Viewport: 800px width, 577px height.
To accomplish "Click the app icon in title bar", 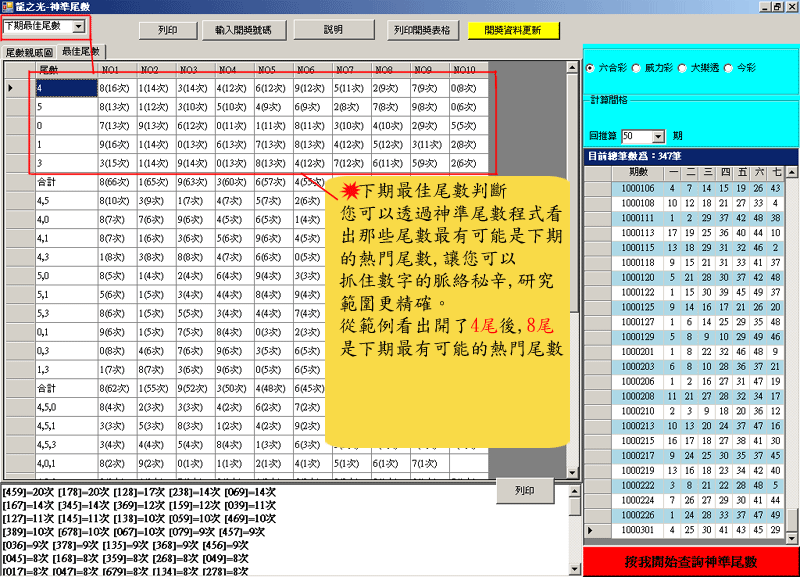I will (7, 6).
